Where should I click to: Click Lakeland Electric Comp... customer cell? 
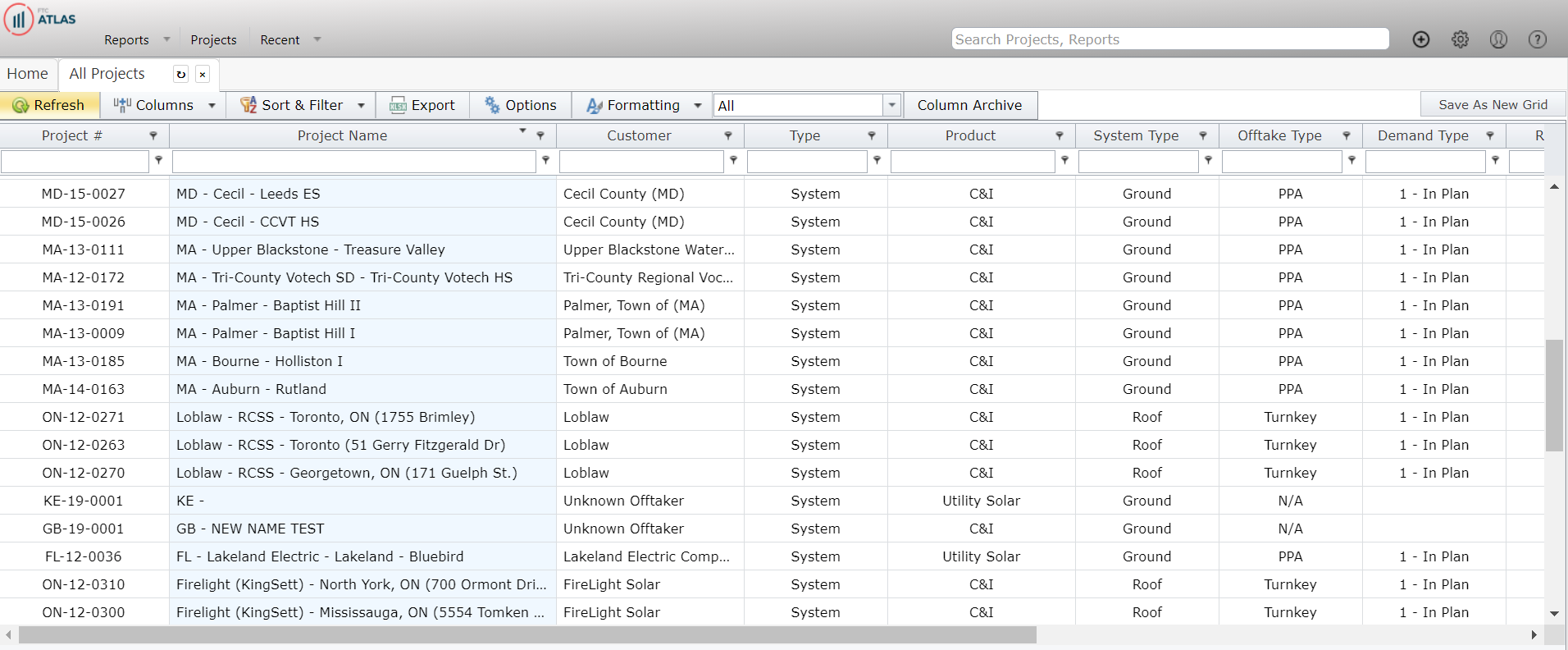tap(650, 556)
